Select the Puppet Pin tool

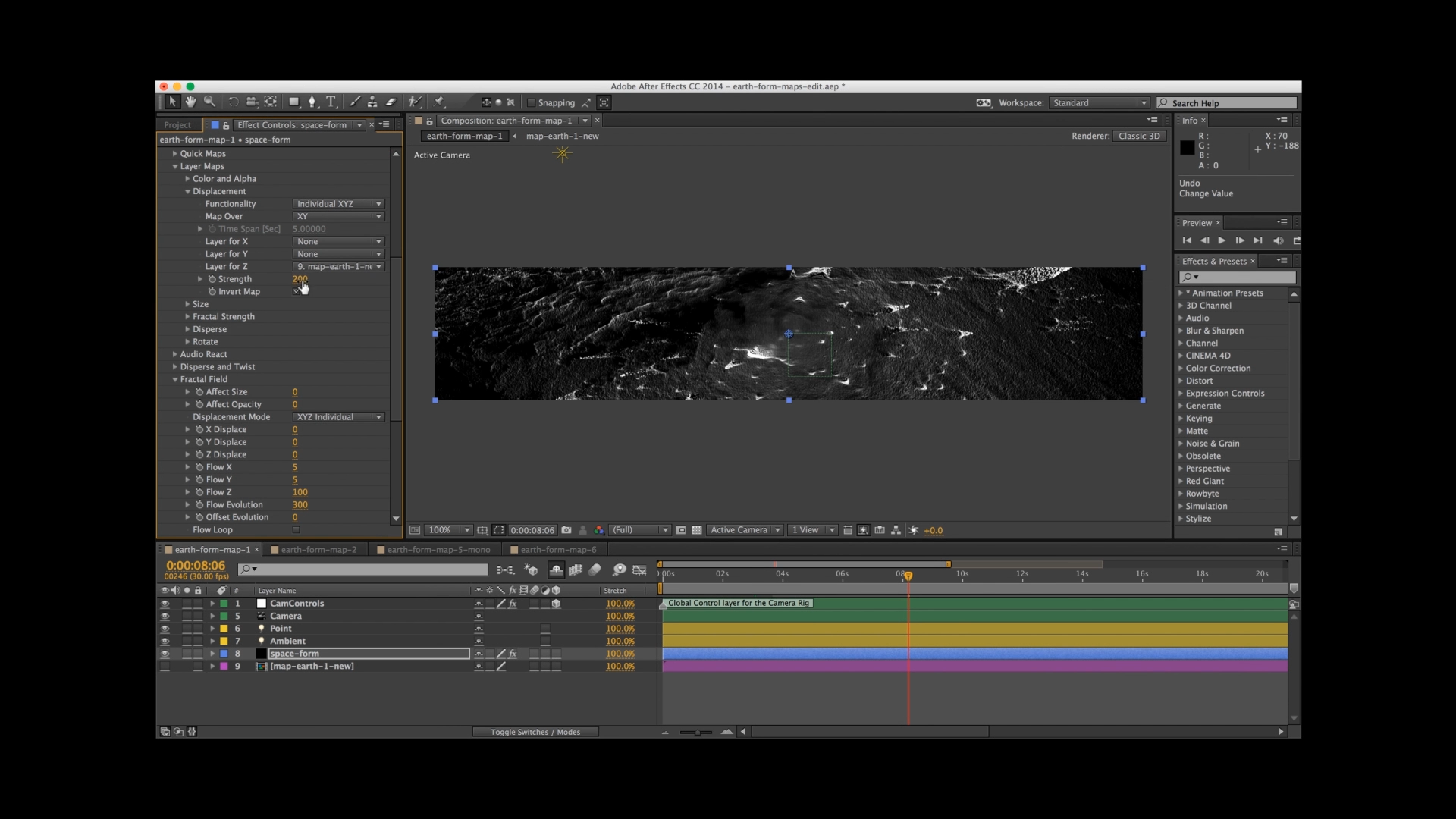click(x=439, y=102)
